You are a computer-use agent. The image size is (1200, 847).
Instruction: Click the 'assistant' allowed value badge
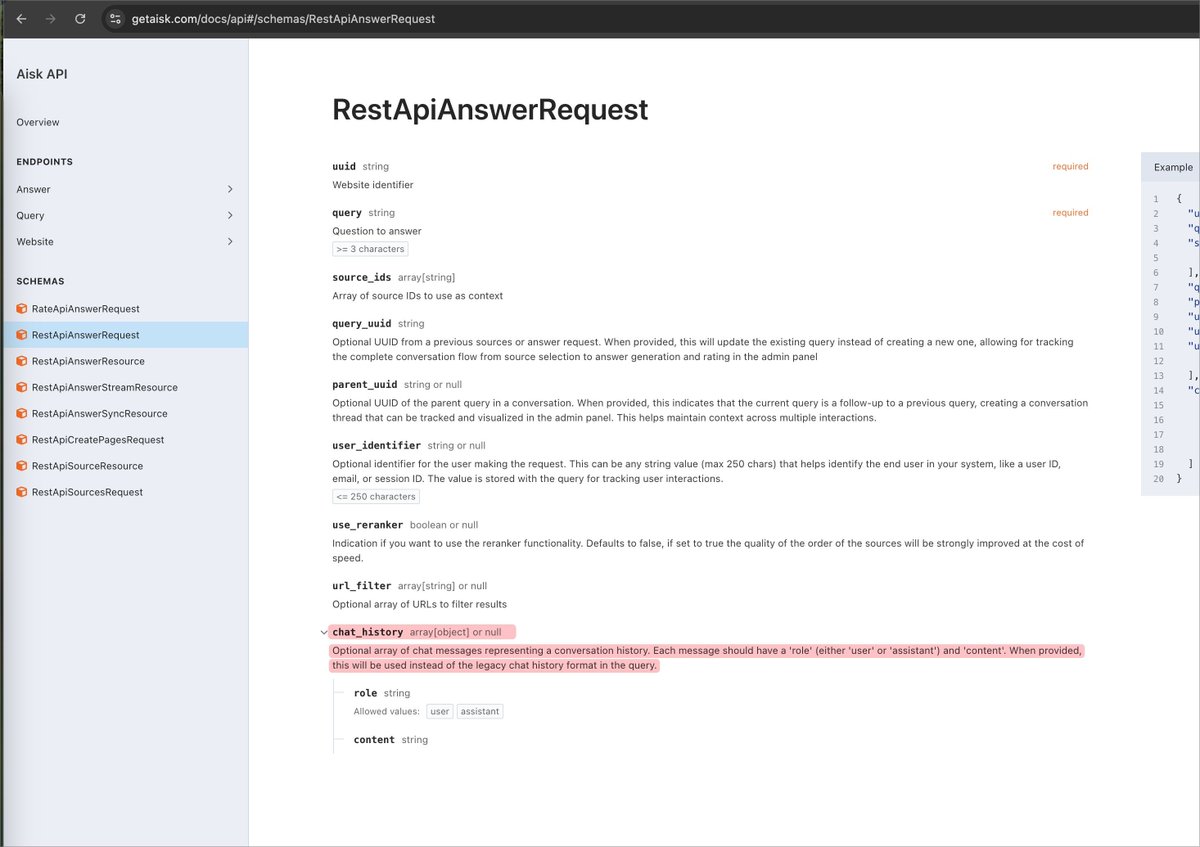click(480, 712)
